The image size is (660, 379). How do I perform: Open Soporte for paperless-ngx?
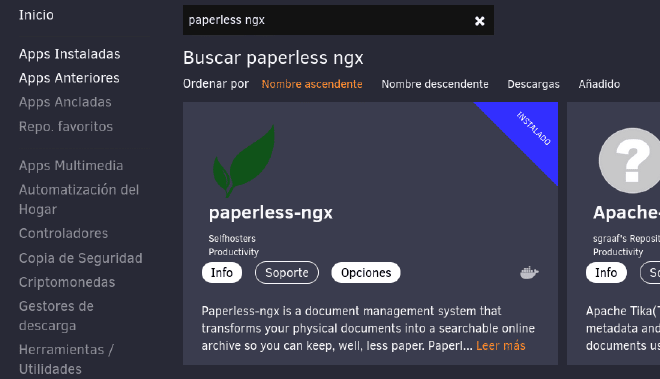tap(287, 273)
